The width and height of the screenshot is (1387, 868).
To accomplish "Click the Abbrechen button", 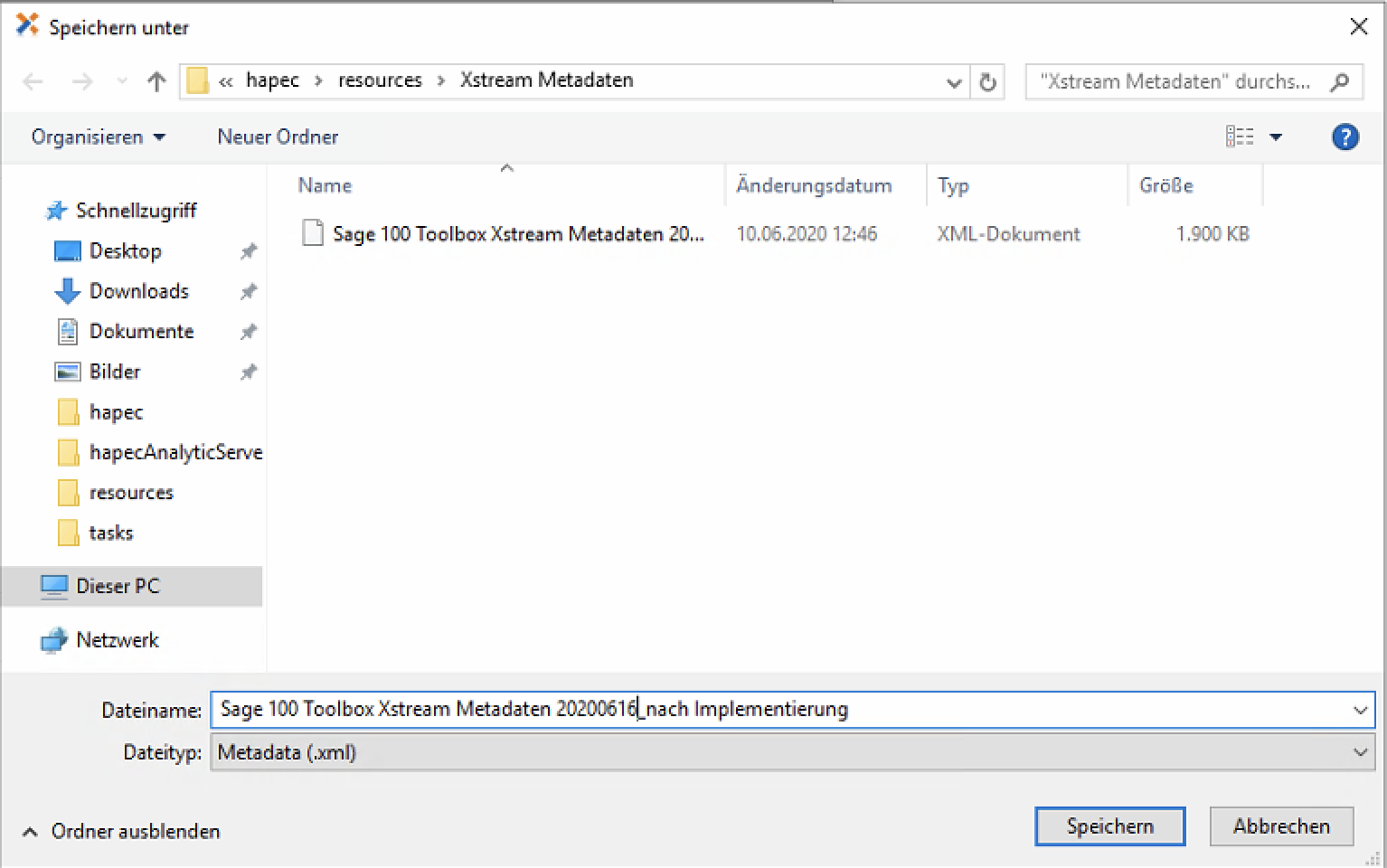I will pyautogui.click(x=1281, y=826).
